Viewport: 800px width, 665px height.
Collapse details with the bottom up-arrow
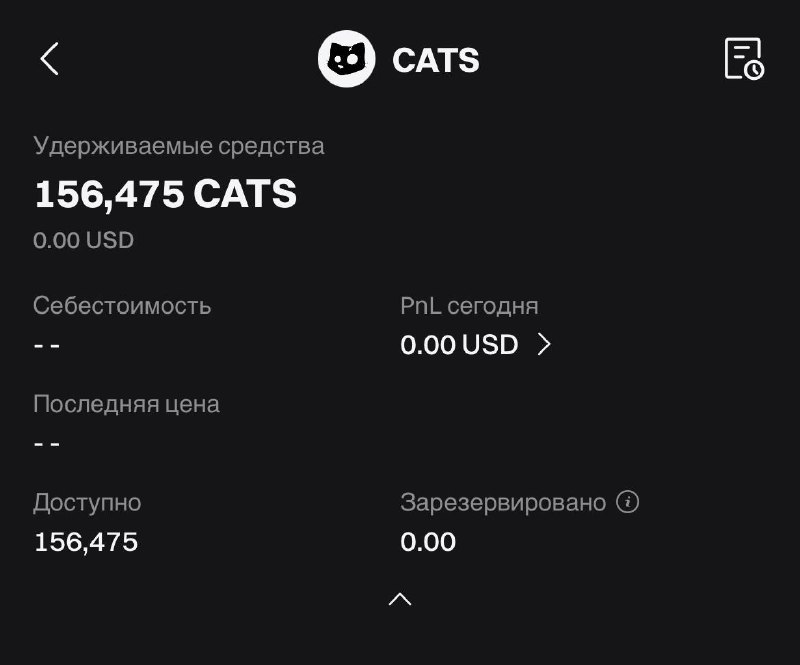point(400,599)
